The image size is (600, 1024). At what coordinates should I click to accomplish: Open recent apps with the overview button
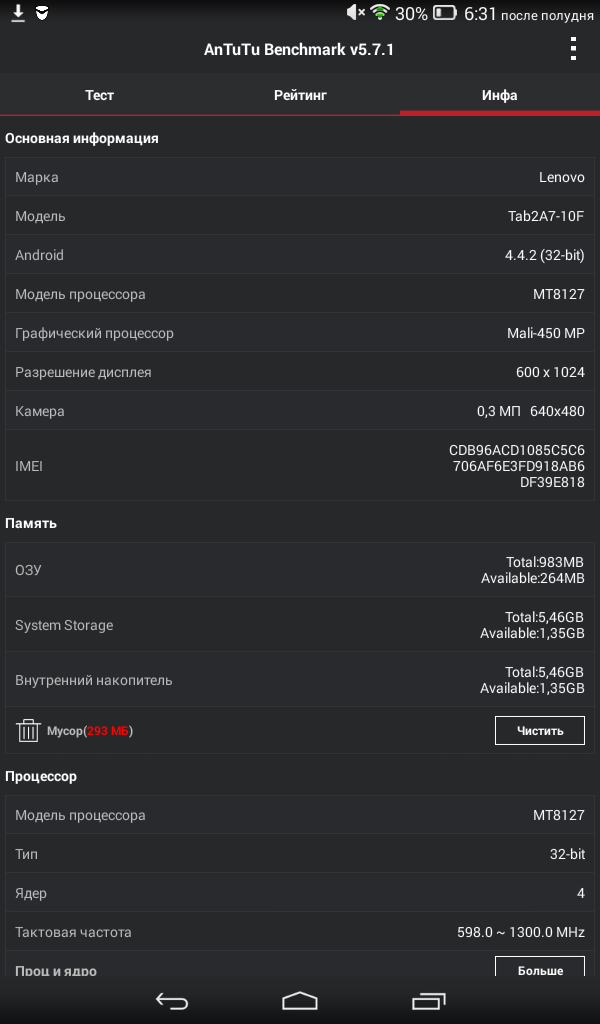(428, 1001)
